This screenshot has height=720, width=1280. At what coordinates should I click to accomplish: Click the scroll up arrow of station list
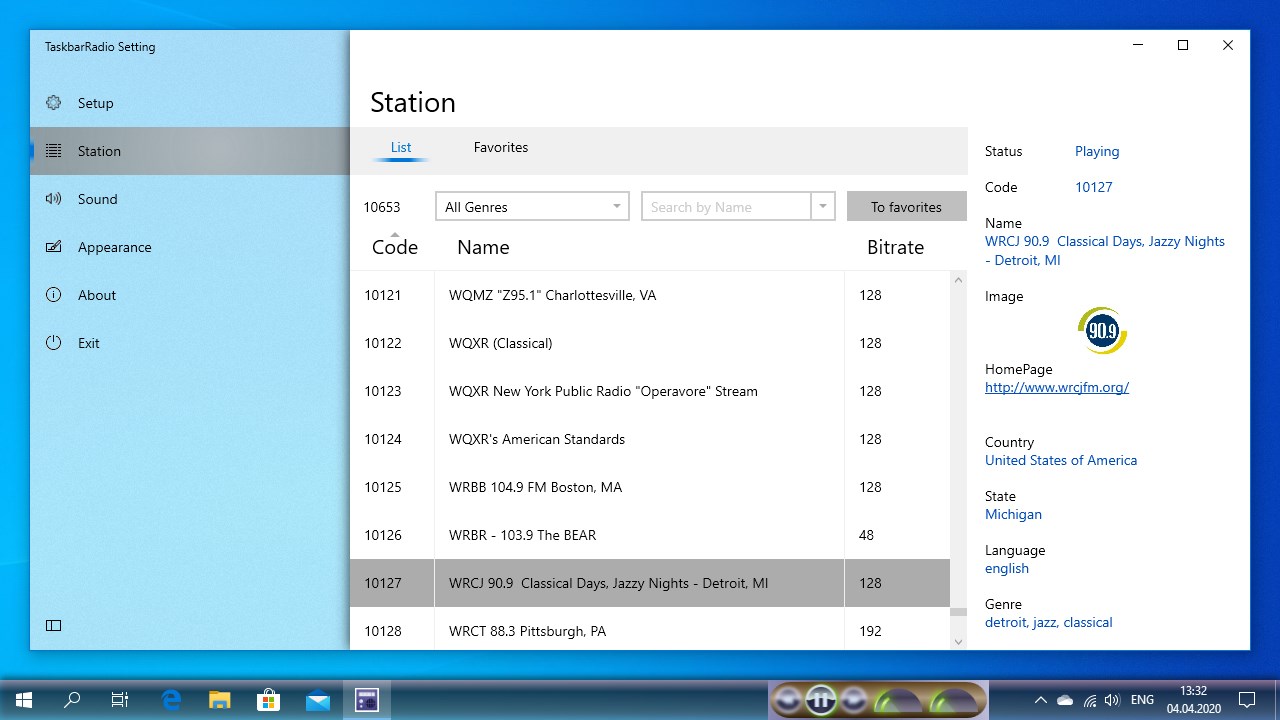959,280
